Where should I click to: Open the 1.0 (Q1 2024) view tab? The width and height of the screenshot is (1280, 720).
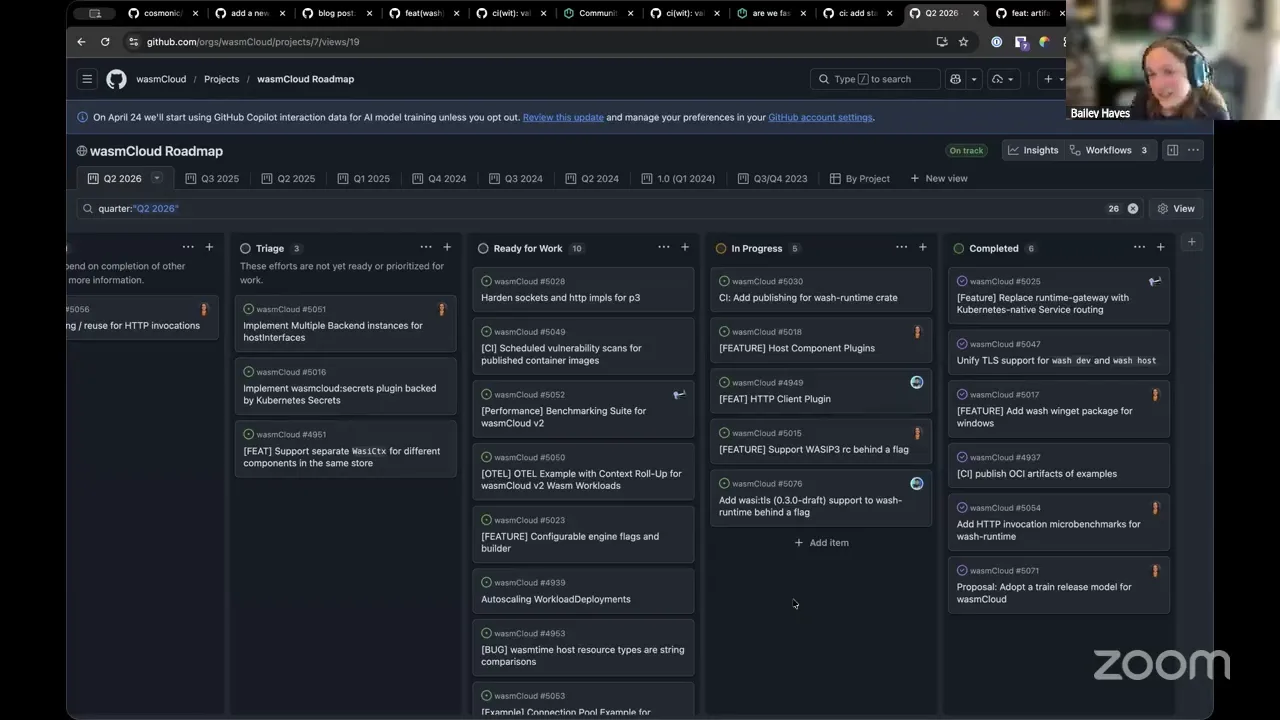click(x=678, y=179)
